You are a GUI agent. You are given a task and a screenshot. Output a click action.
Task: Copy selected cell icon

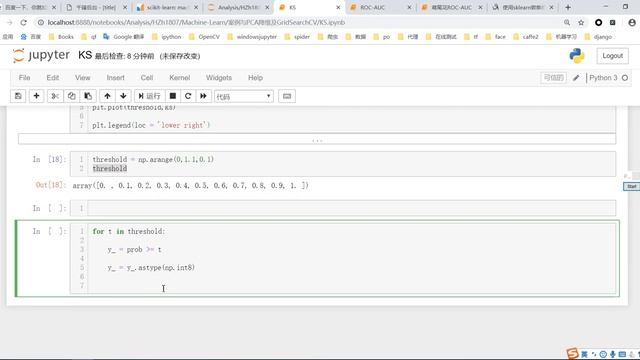pyautogui.click(x=71, y=96)
